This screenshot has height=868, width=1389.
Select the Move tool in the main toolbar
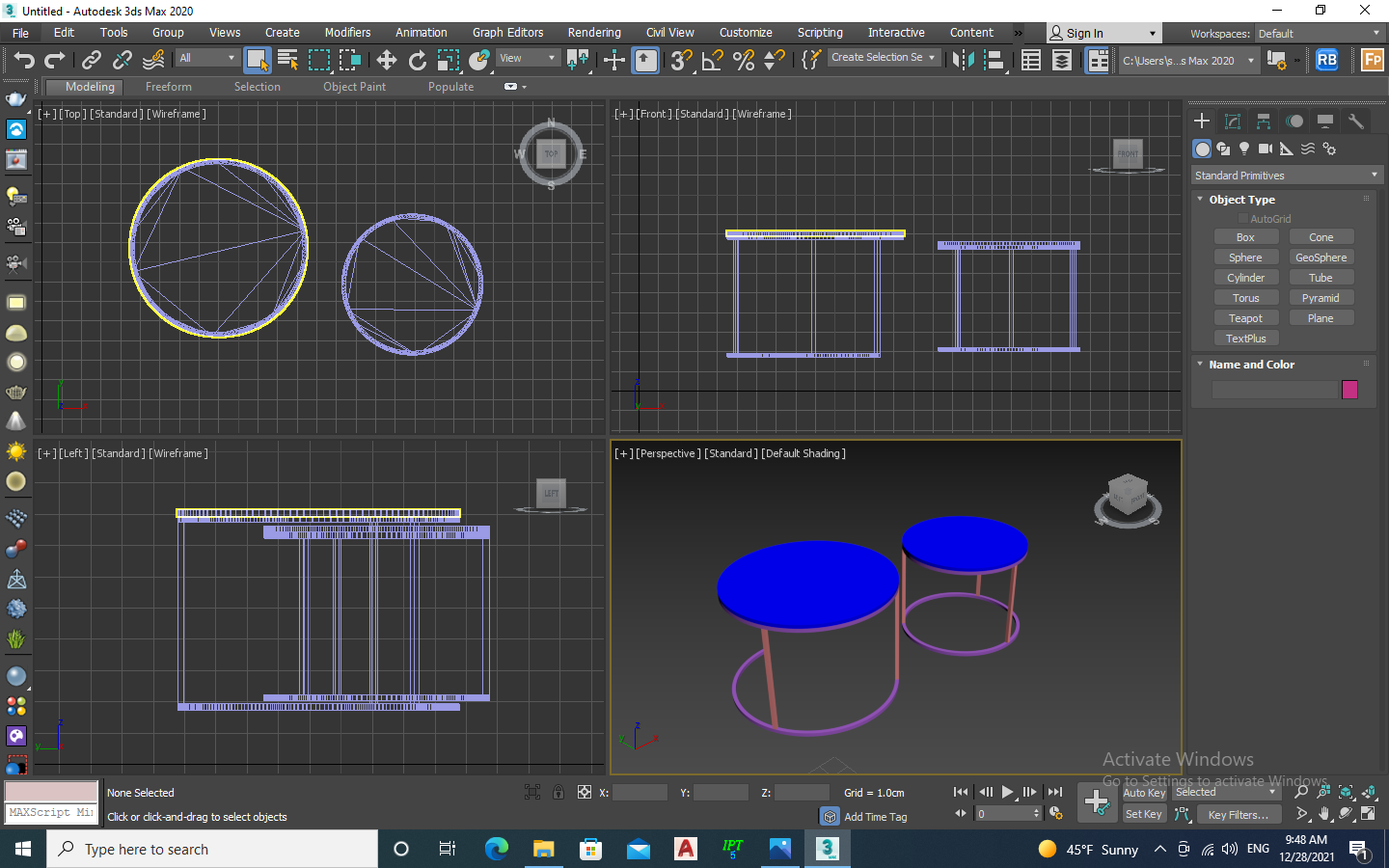[387, 61]
